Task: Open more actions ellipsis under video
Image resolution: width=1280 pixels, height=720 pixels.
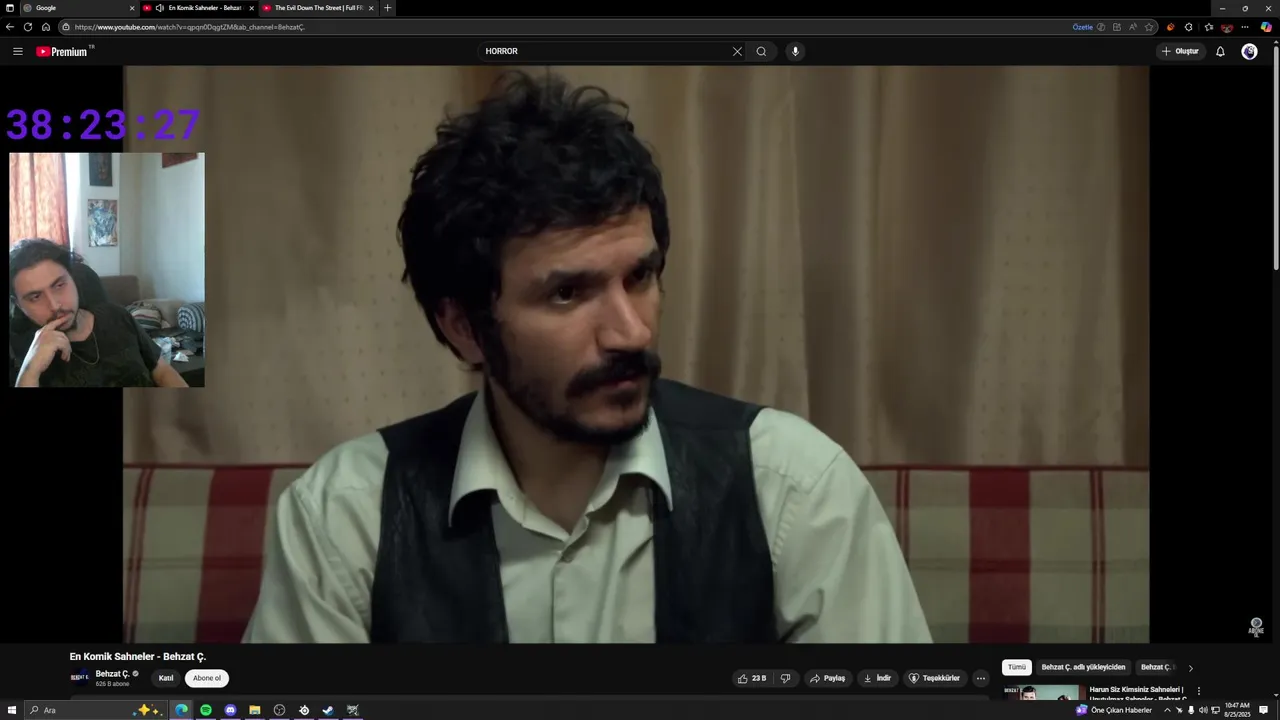Action: (x=981, y=678)
